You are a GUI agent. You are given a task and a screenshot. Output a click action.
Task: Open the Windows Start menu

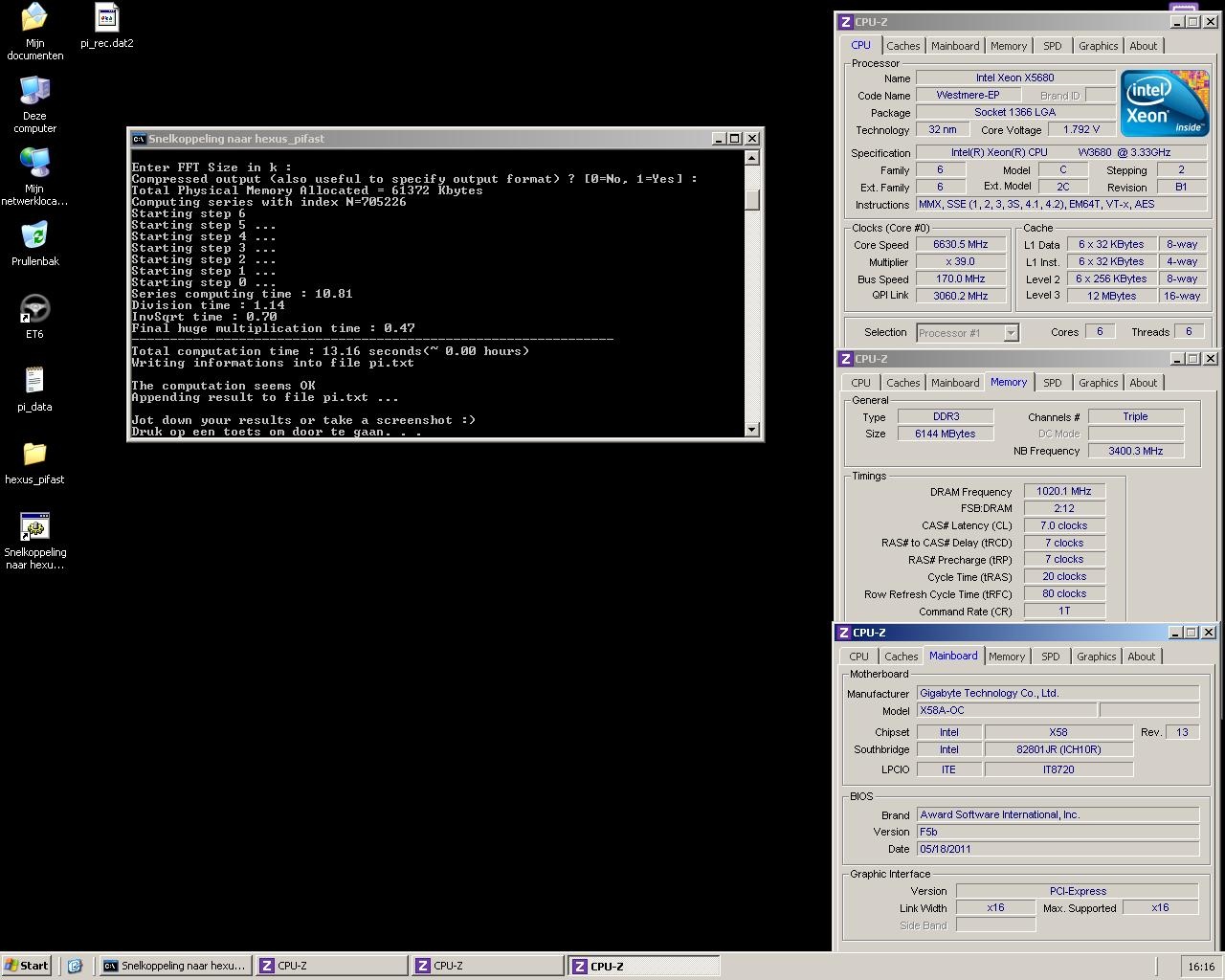pyautogui.click(x=27, y=966)
